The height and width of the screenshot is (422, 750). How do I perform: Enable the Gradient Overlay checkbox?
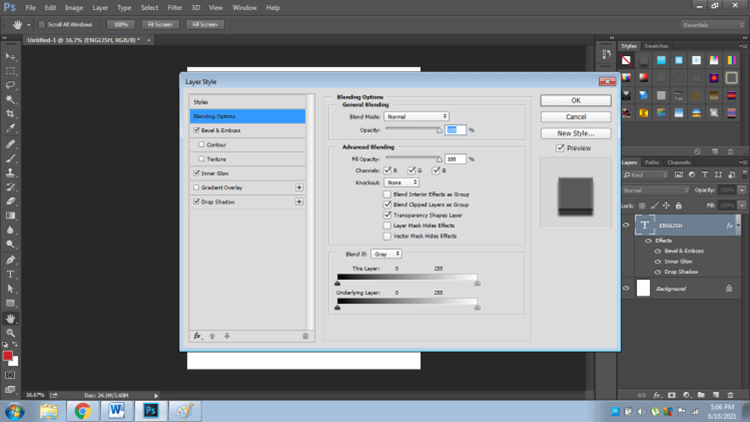click(196, 187)
